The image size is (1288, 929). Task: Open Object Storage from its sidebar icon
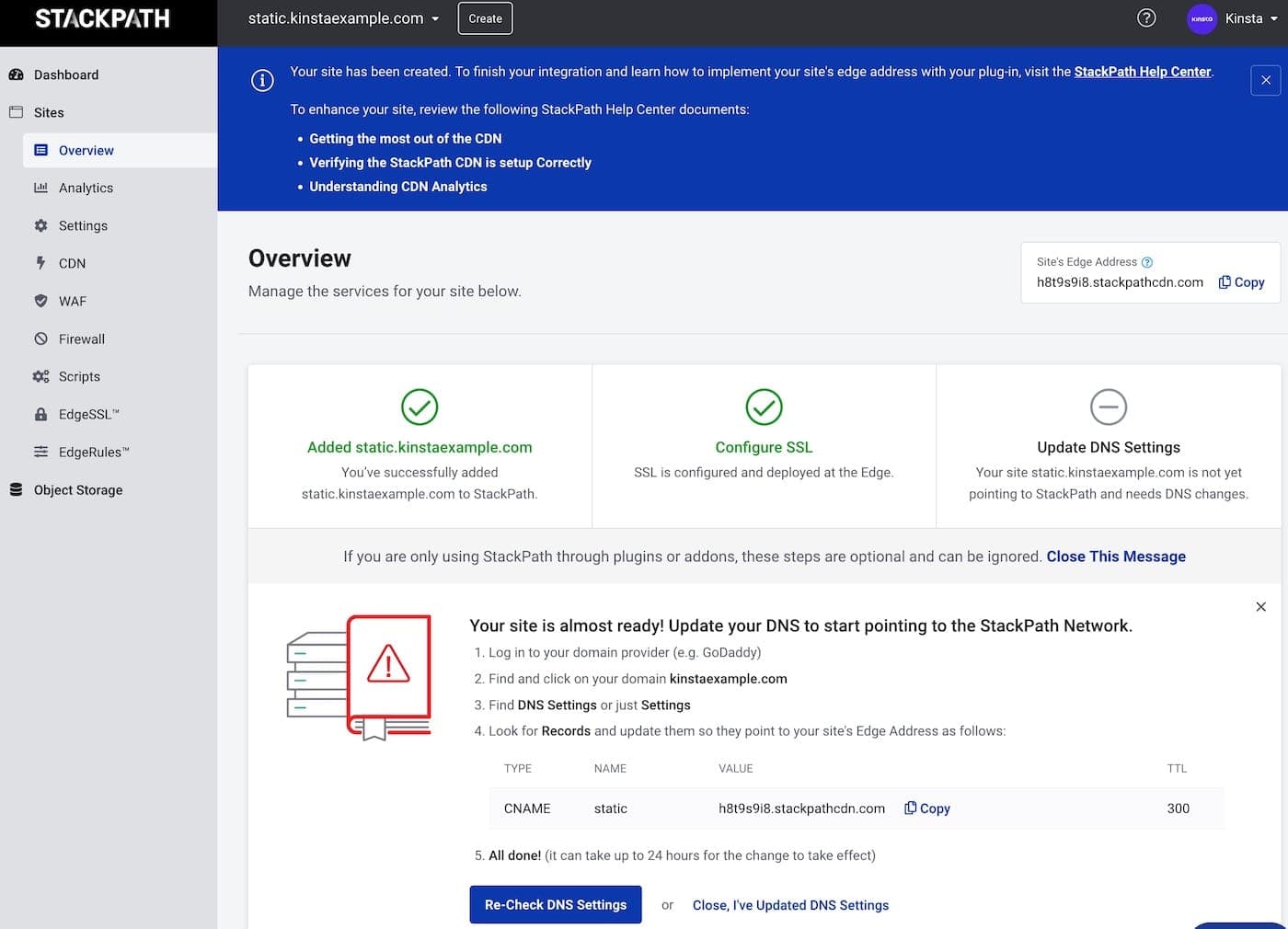click(x=15, y=489)
